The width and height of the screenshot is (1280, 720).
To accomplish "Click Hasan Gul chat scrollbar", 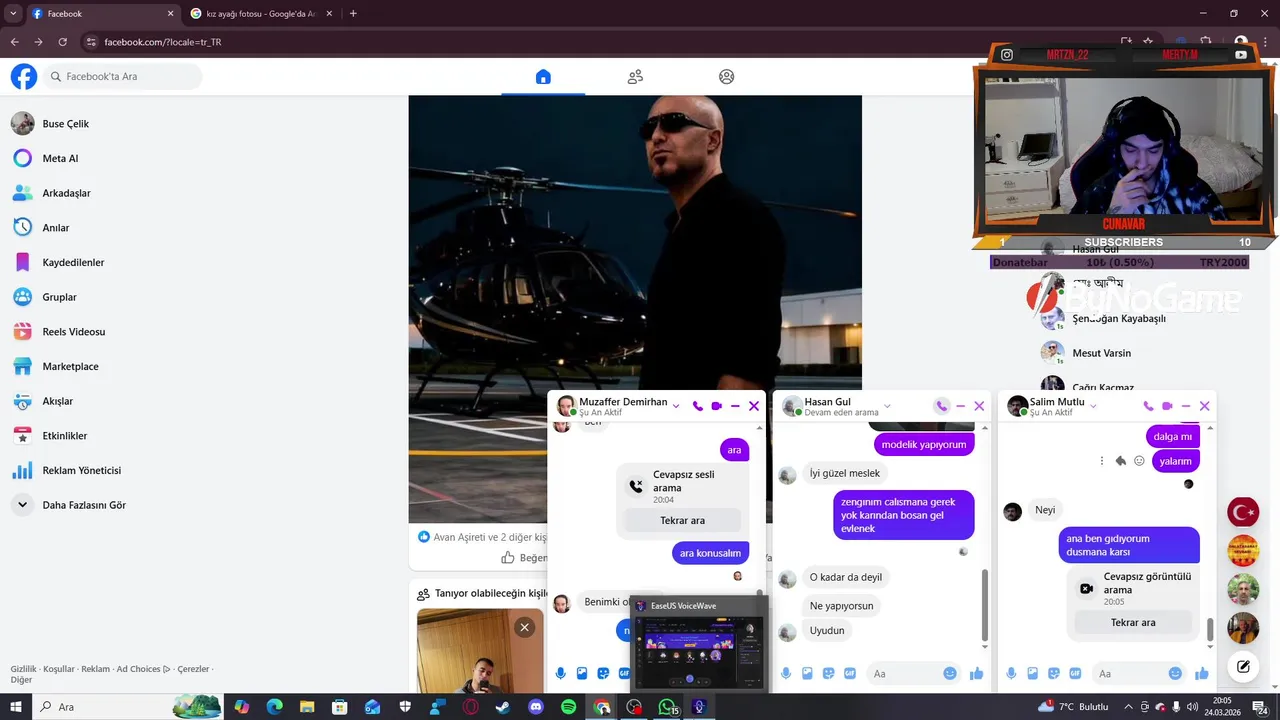I will [985, 605].
